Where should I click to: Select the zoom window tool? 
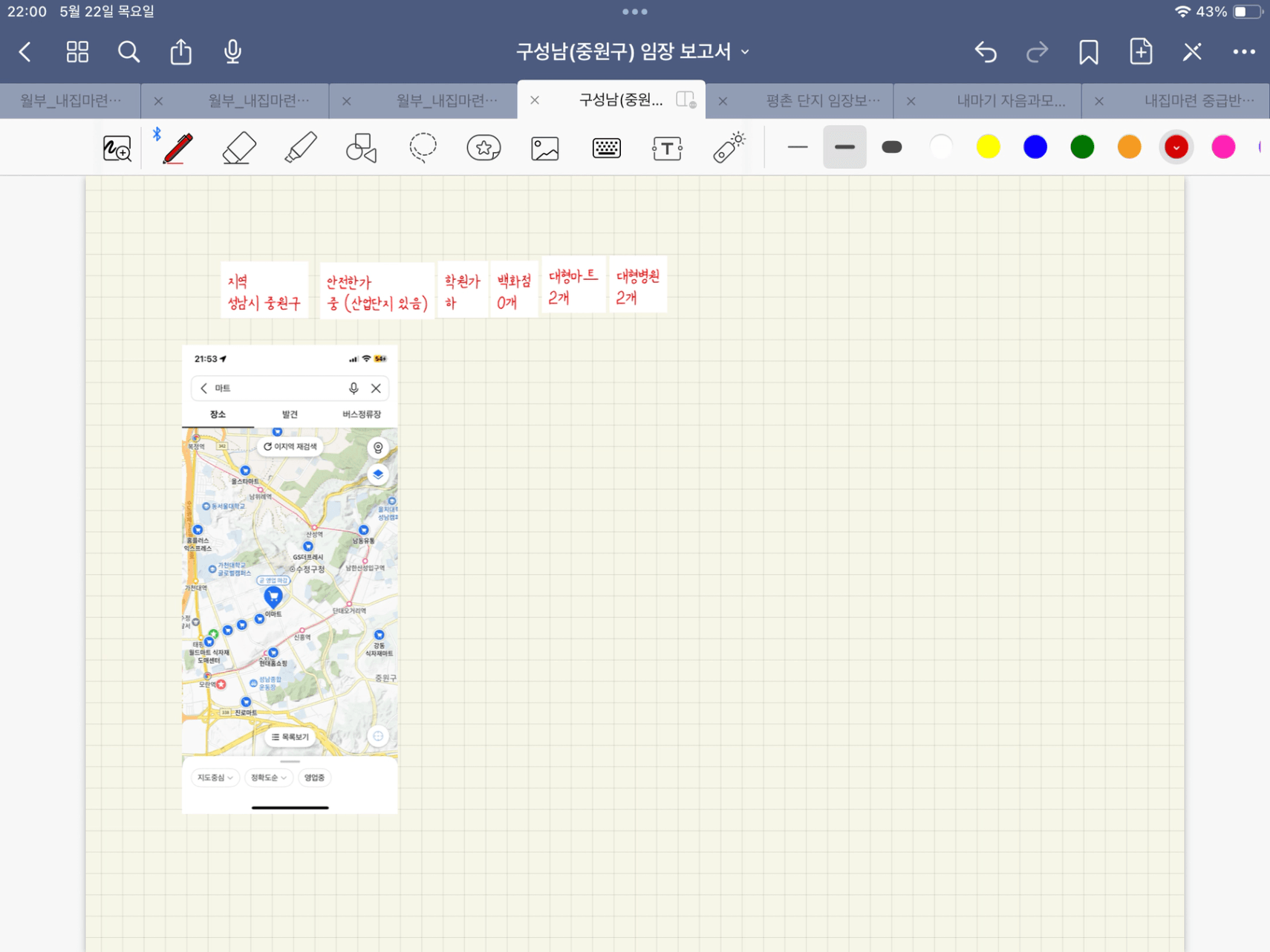coord(117,148)
